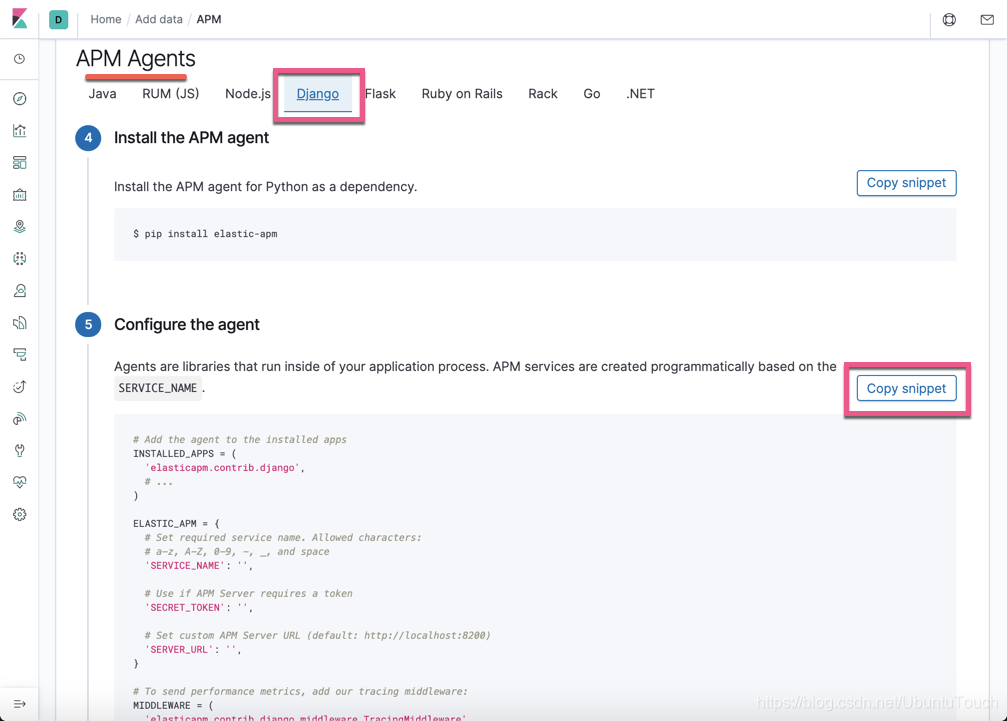Switch to the Java agent tab
The image size is (1007, 721).
point(102,94)
